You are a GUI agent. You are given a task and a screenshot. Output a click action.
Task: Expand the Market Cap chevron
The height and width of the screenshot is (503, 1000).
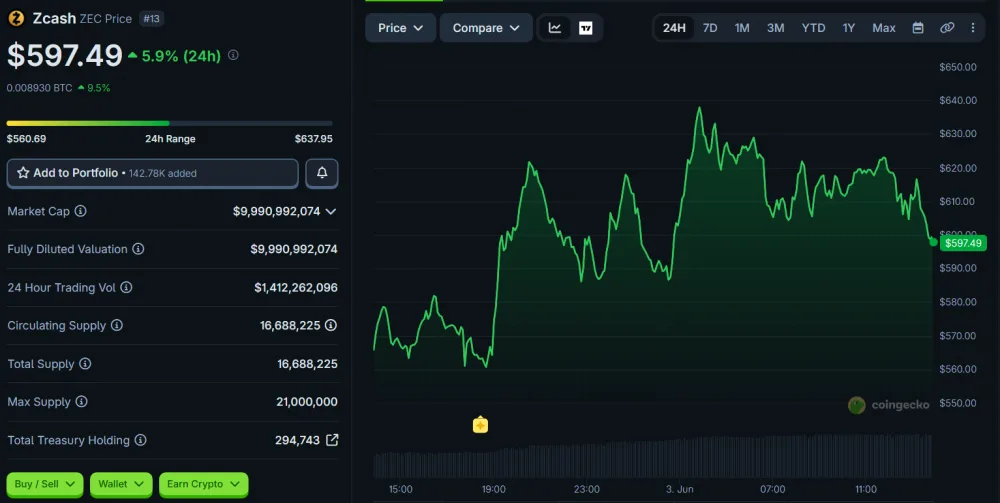(x=330, y=211)
